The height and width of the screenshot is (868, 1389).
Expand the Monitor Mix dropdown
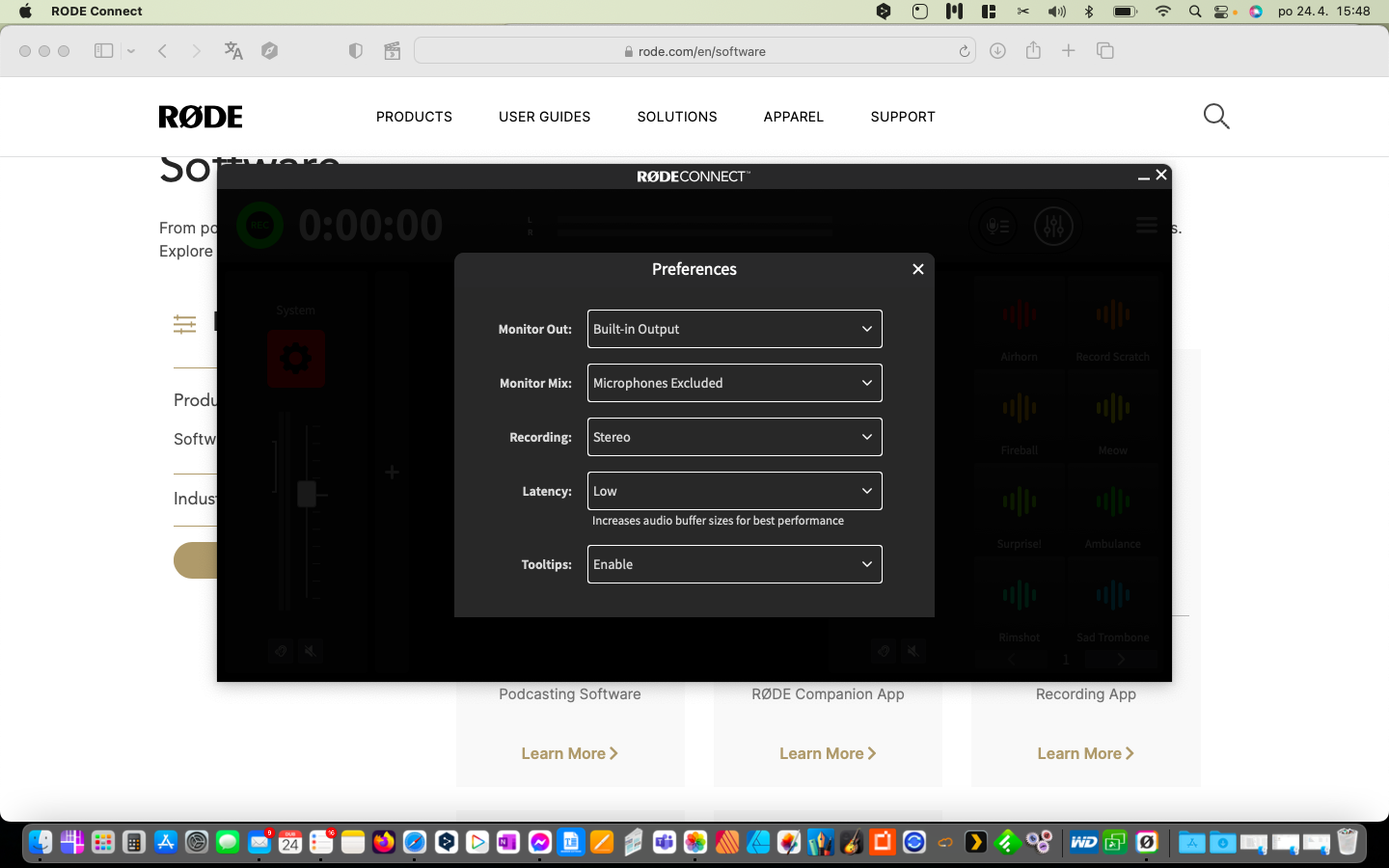point(734,383)
